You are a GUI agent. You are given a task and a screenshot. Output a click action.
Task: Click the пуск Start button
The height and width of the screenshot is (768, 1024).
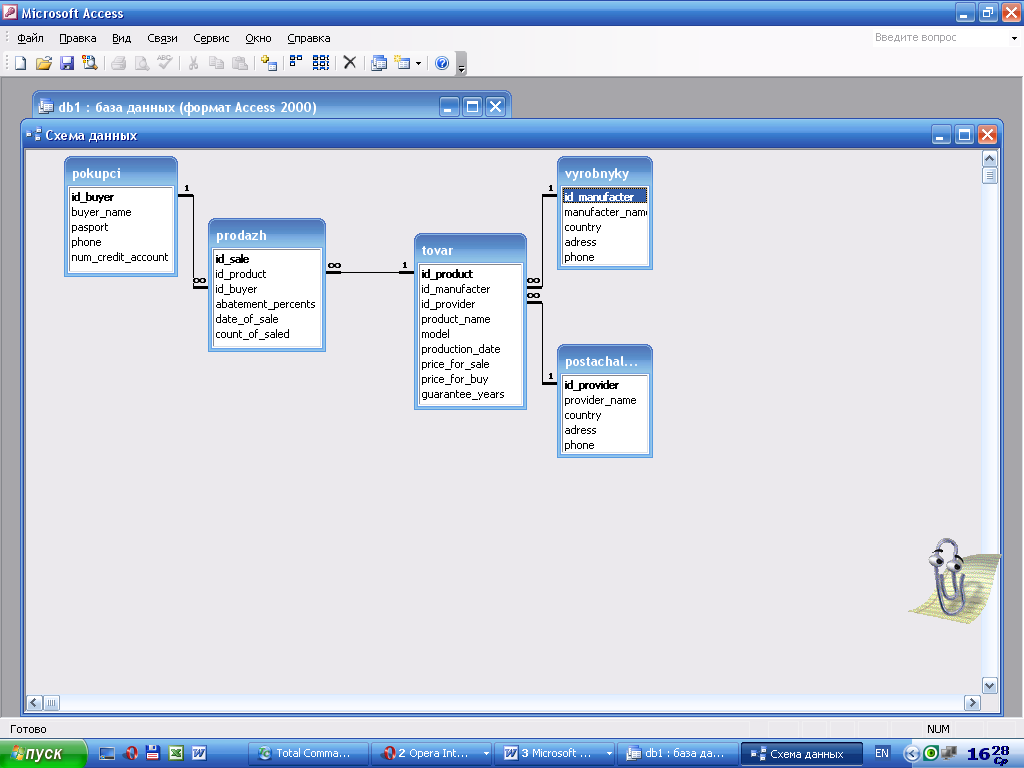coord(40,754)
